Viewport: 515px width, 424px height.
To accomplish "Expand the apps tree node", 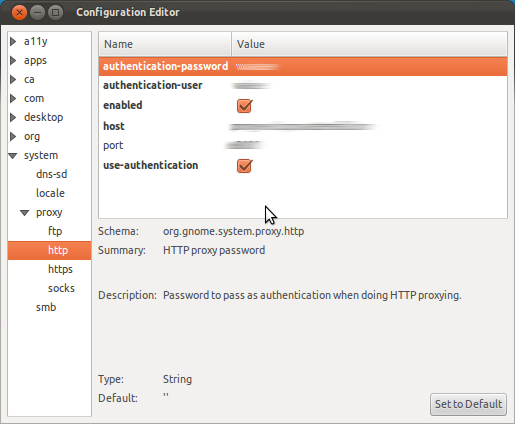I will pos(13,60).
